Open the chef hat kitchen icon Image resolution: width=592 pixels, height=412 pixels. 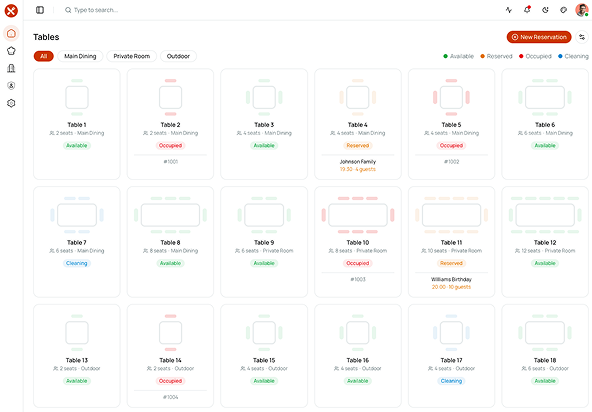coord(11,51)
